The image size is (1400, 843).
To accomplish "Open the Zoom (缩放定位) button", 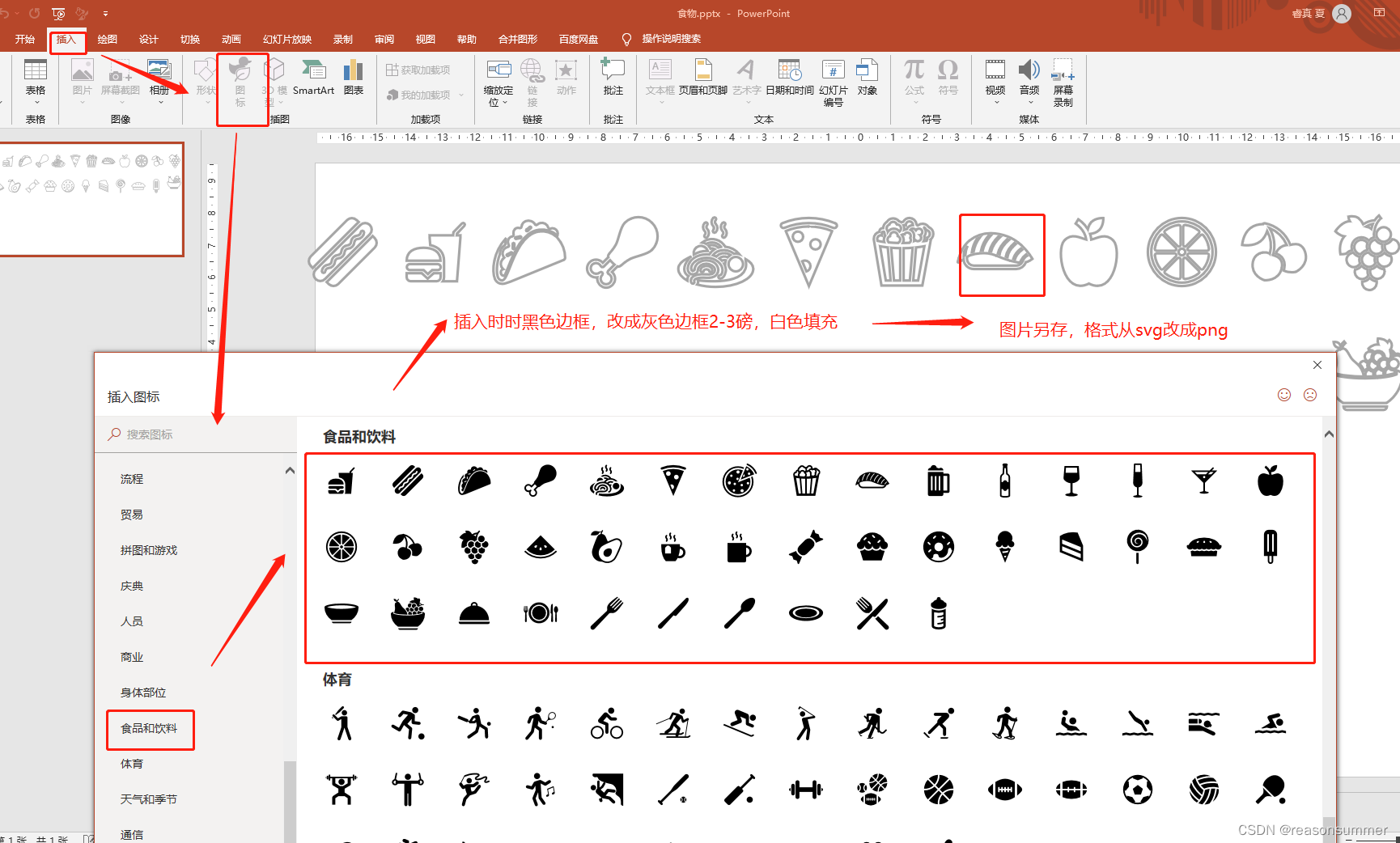I will click(x=498, y=82).
